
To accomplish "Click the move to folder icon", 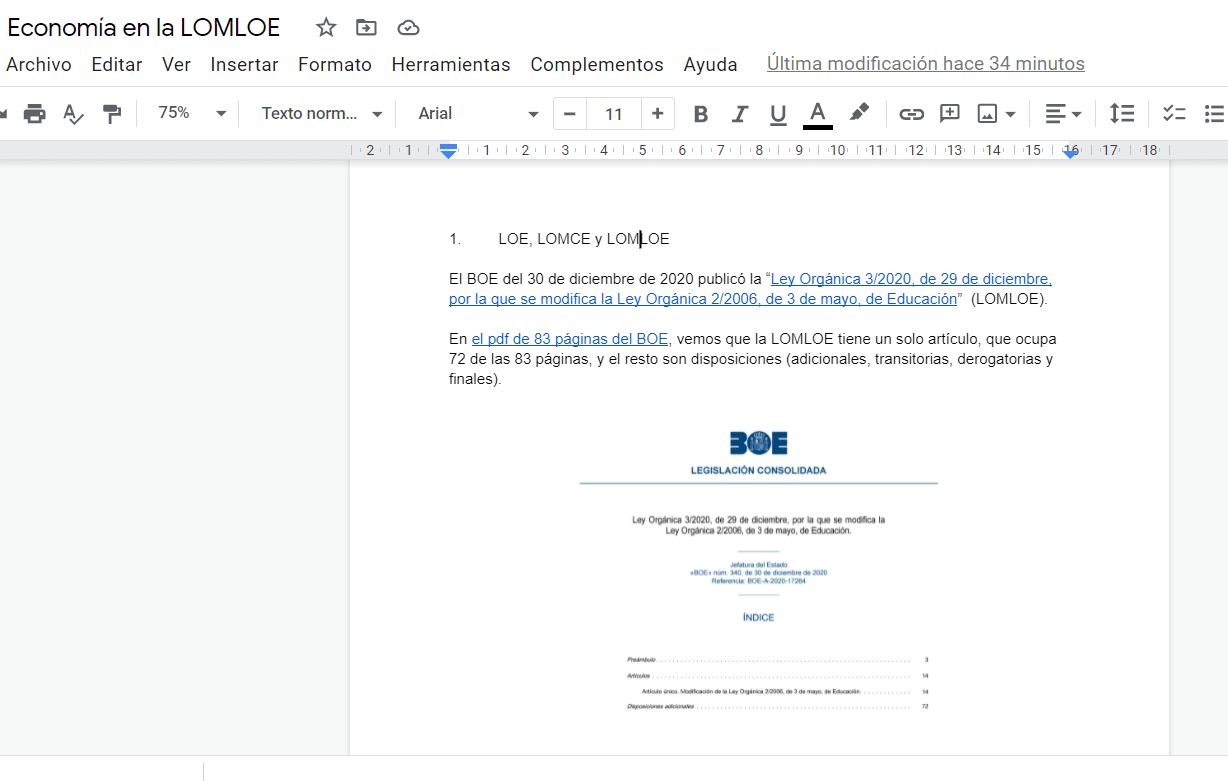I will [367, 28].
